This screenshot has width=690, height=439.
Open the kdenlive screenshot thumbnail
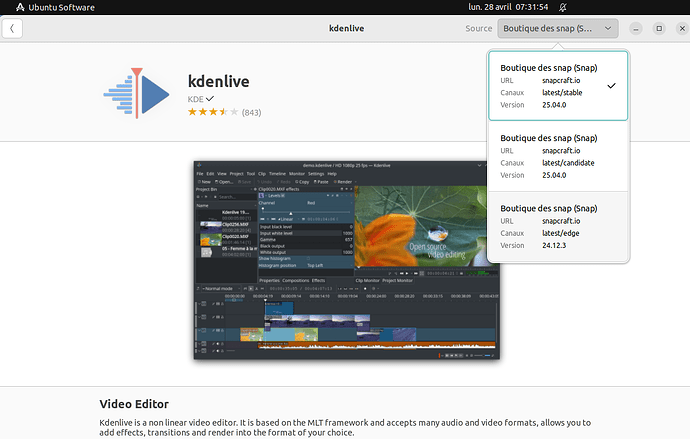coord(347,260)
